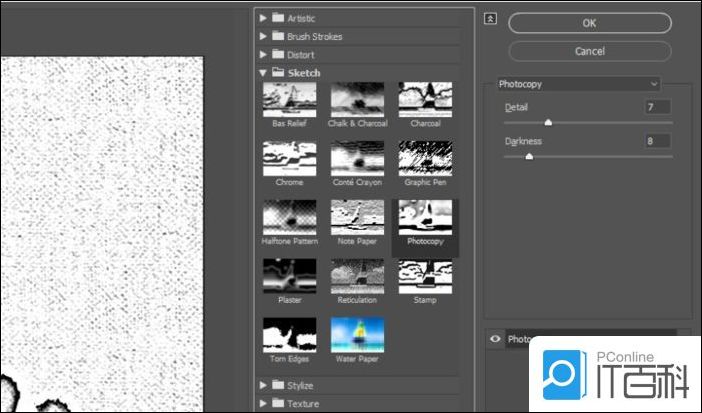Click the Texture folder icon

click(x=278, y=403)
